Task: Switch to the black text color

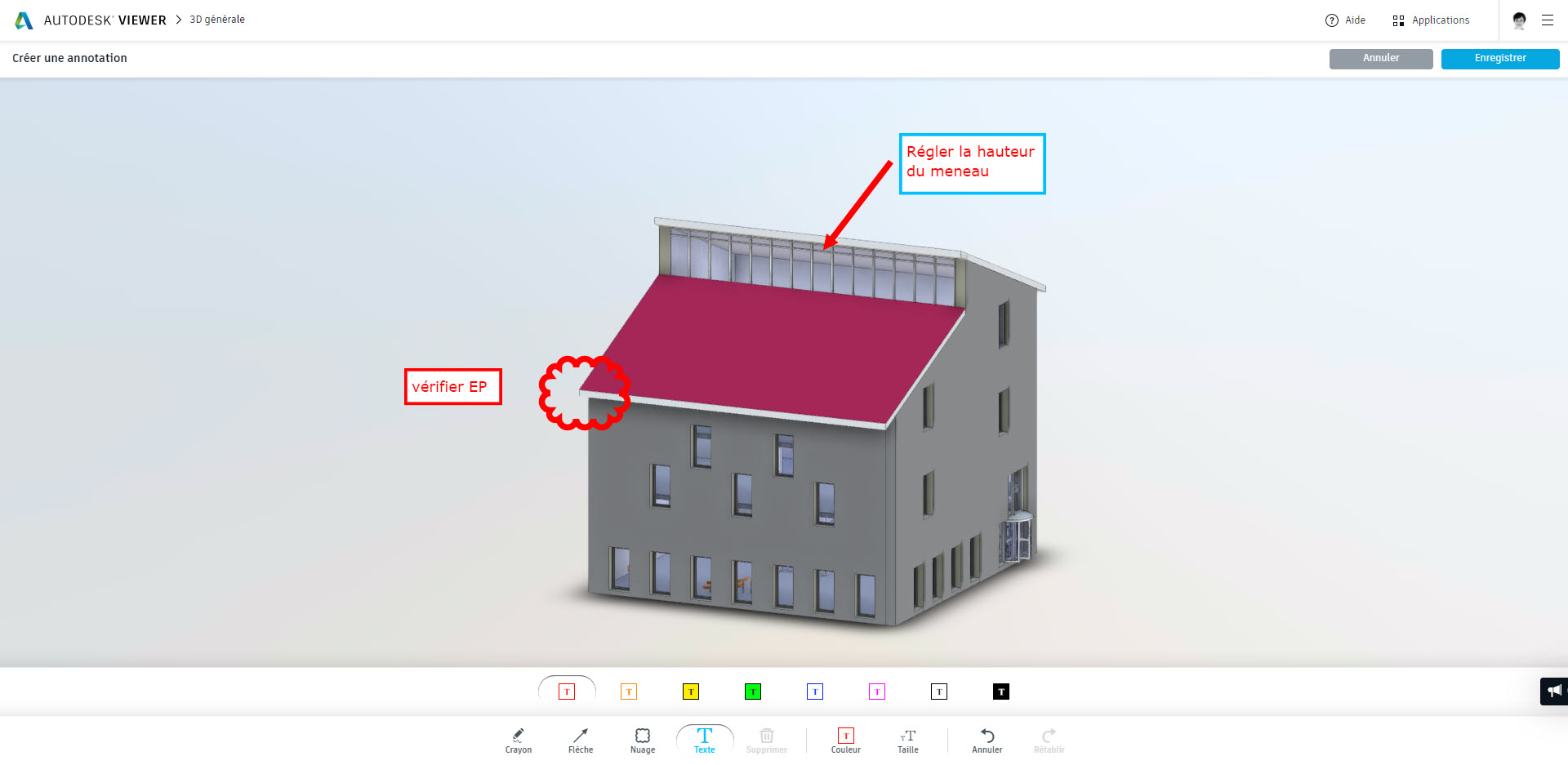Action: [x=1000, y=691]
